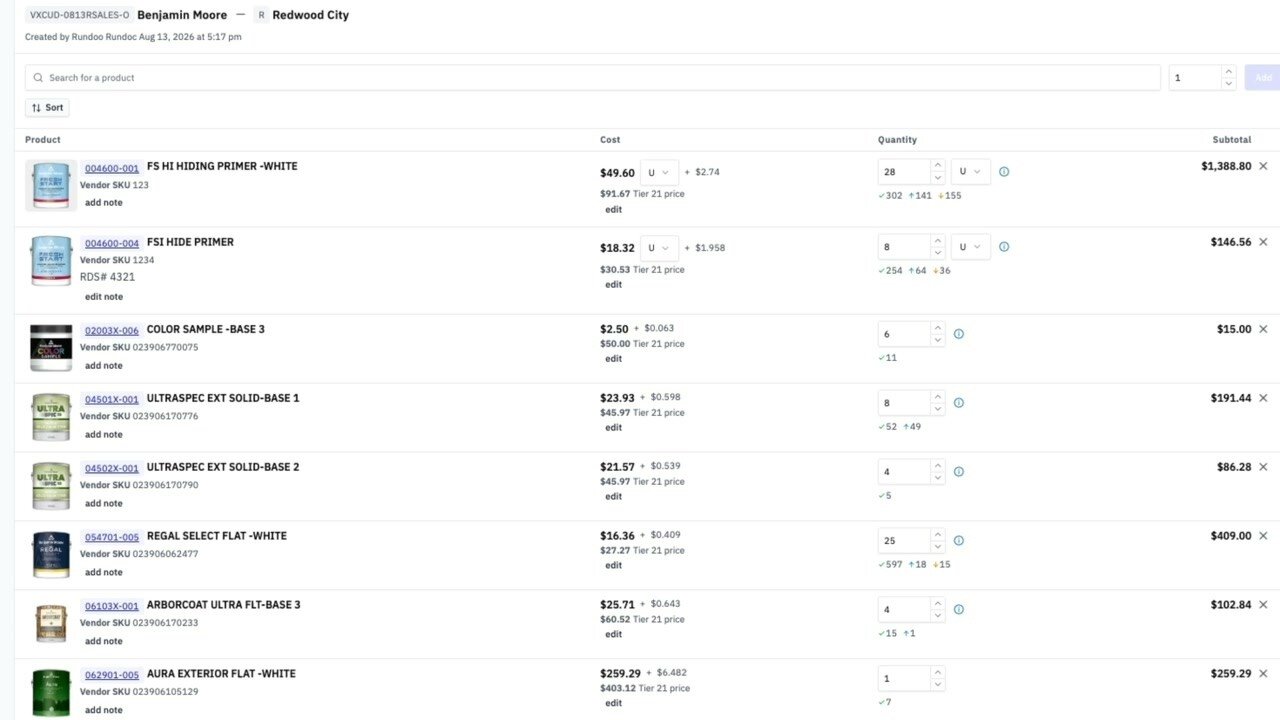Increase quantity of ARBORCOAT ULTRA FLT-BASE 3
This screenshot has width=1280, height=720.
pyautogui.click(x=937, y=604)
